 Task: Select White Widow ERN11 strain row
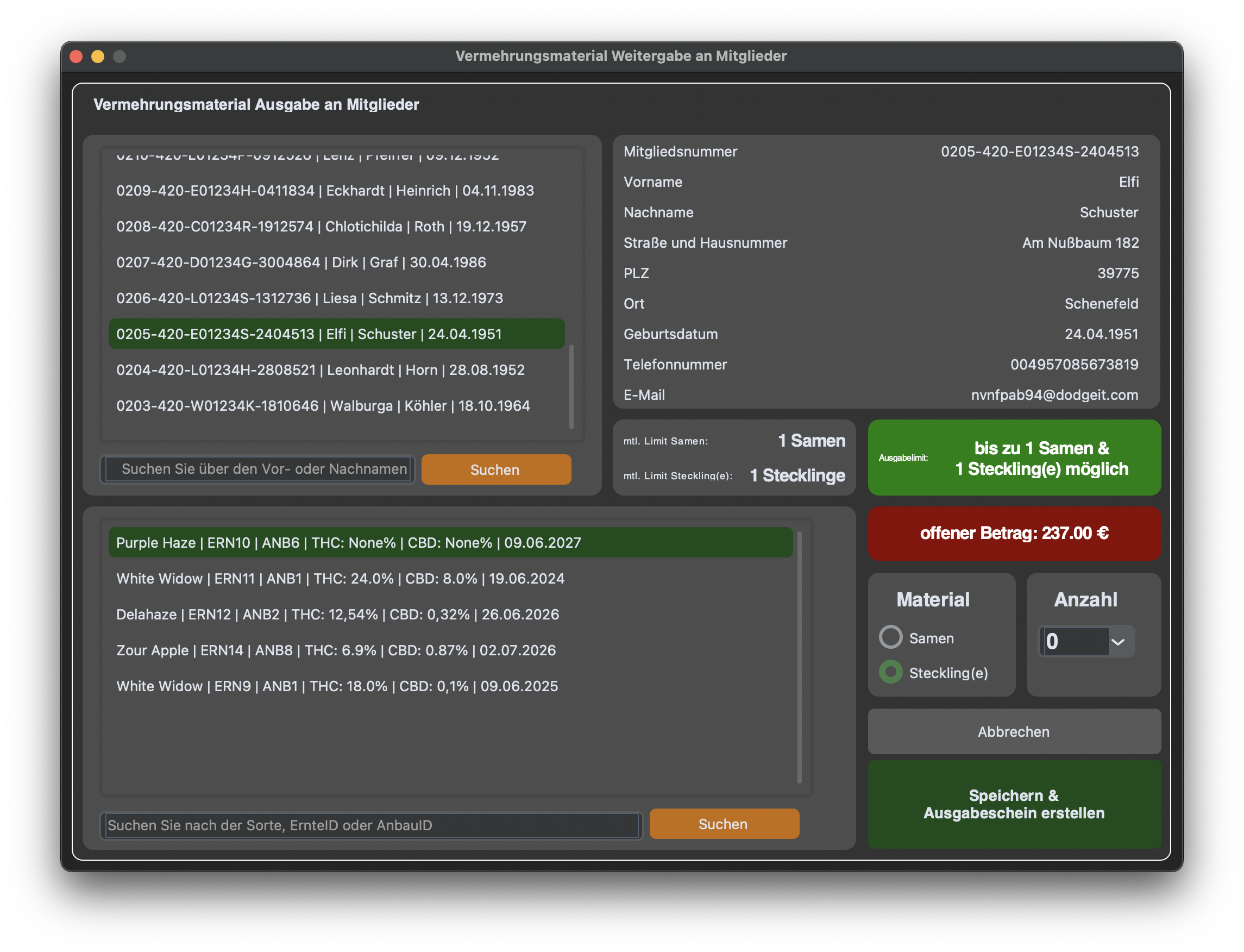pyautogui.click(x=340, y=579)
